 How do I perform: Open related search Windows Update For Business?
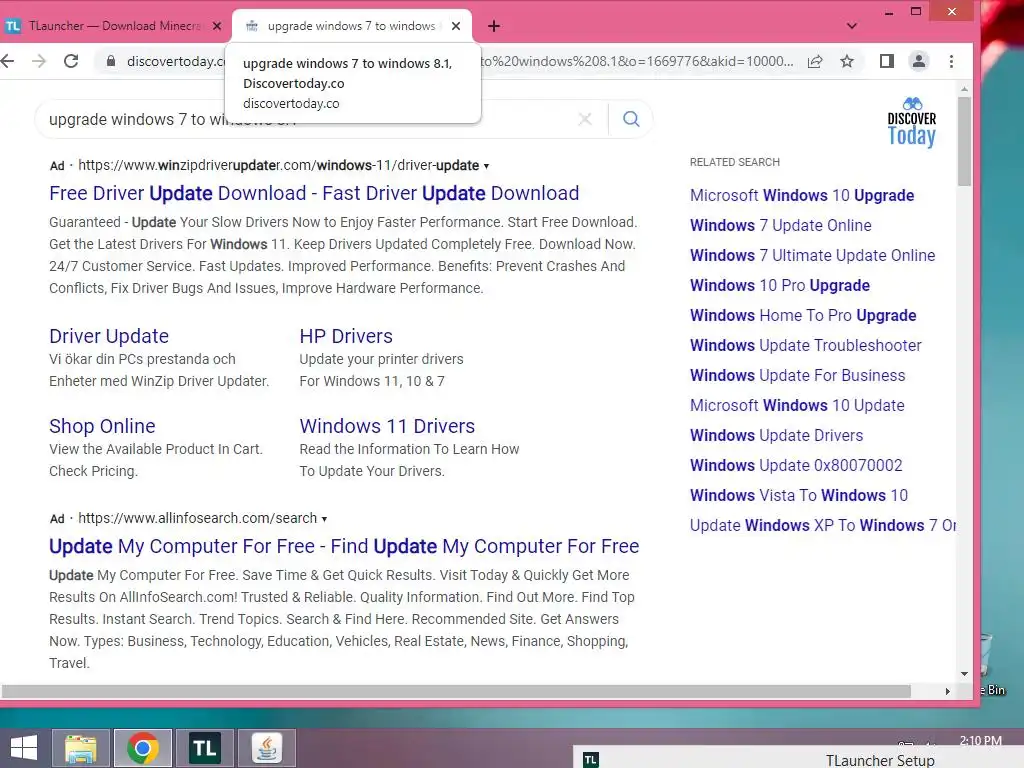pos(797,376)
